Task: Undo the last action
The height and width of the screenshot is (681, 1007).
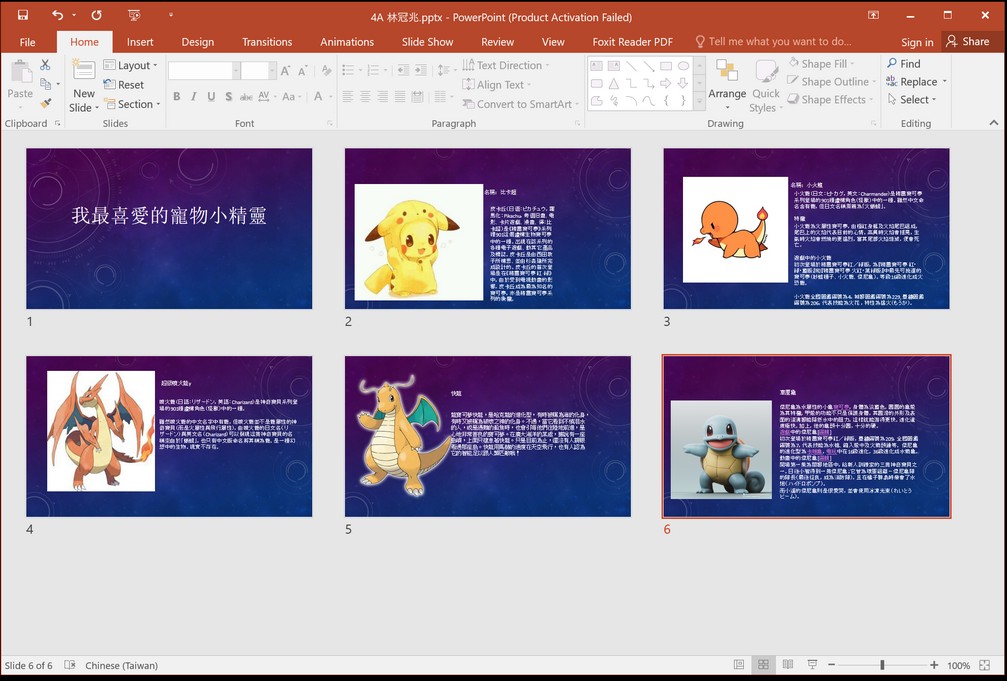Action: pyautogui.click(x=58, y=15)
